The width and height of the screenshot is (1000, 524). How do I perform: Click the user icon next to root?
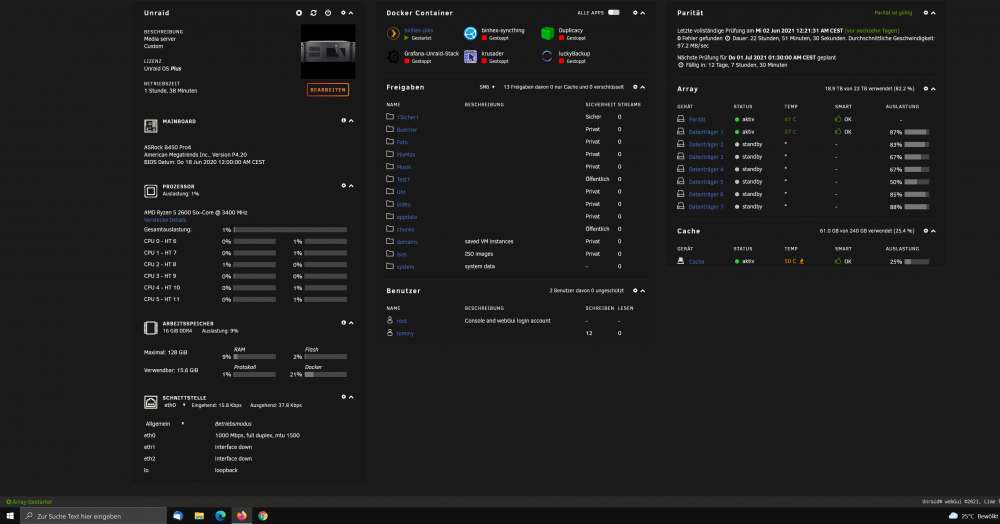click(x=390, y=320)
